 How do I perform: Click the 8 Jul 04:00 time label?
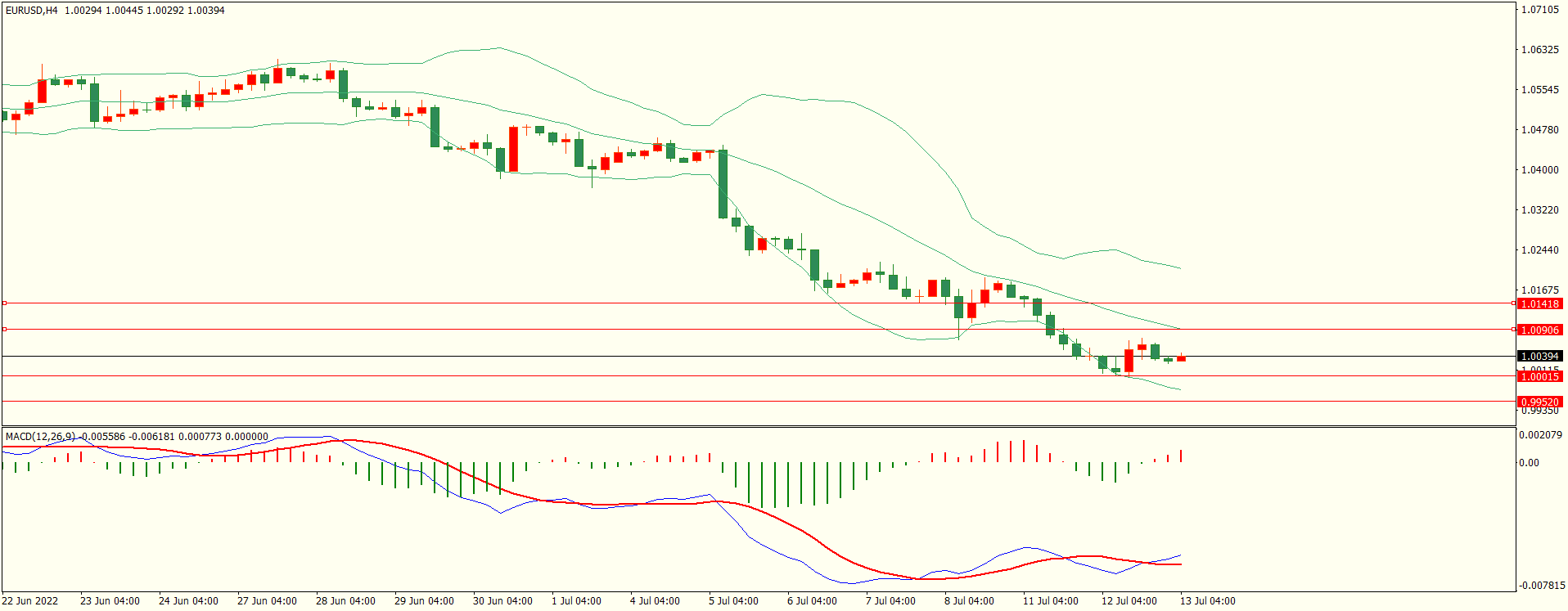(969, 601)
